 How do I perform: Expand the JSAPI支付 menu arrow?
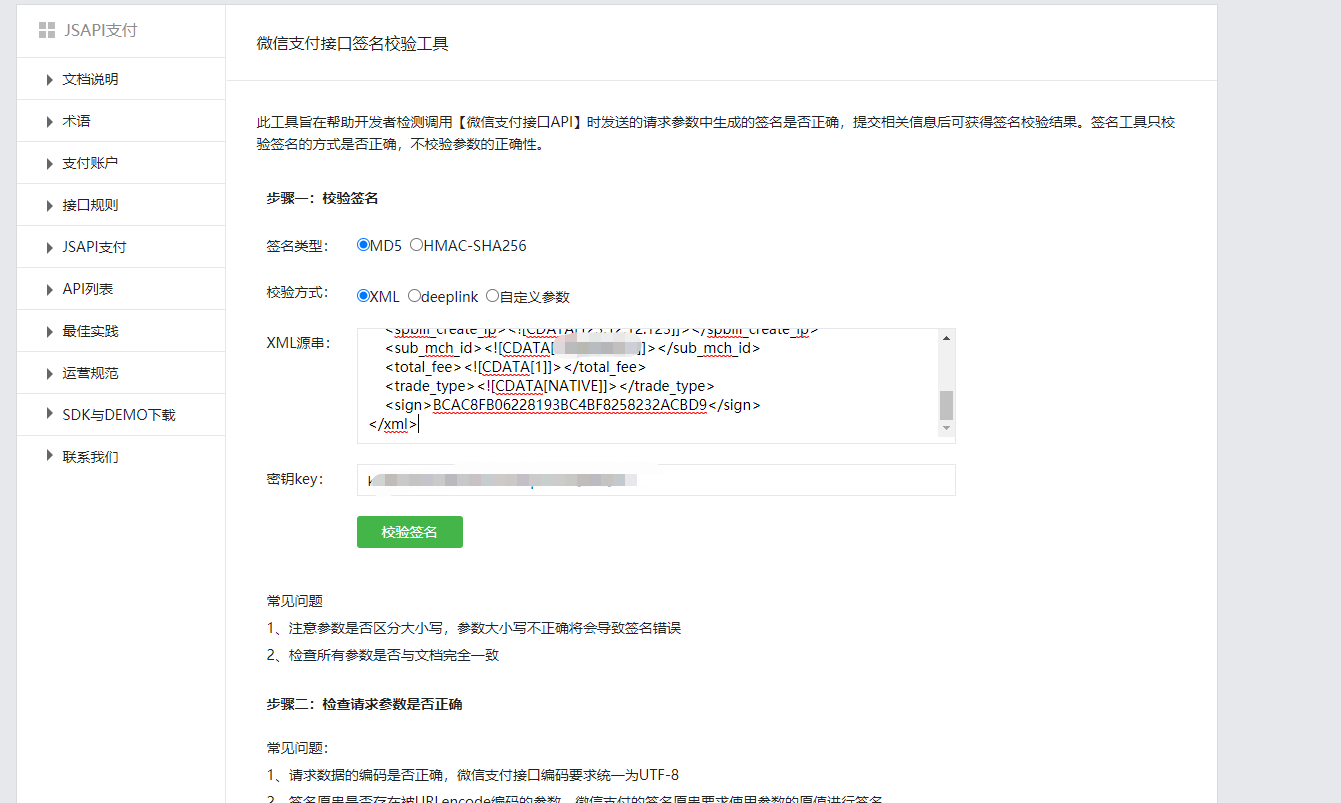coord(50,247)
